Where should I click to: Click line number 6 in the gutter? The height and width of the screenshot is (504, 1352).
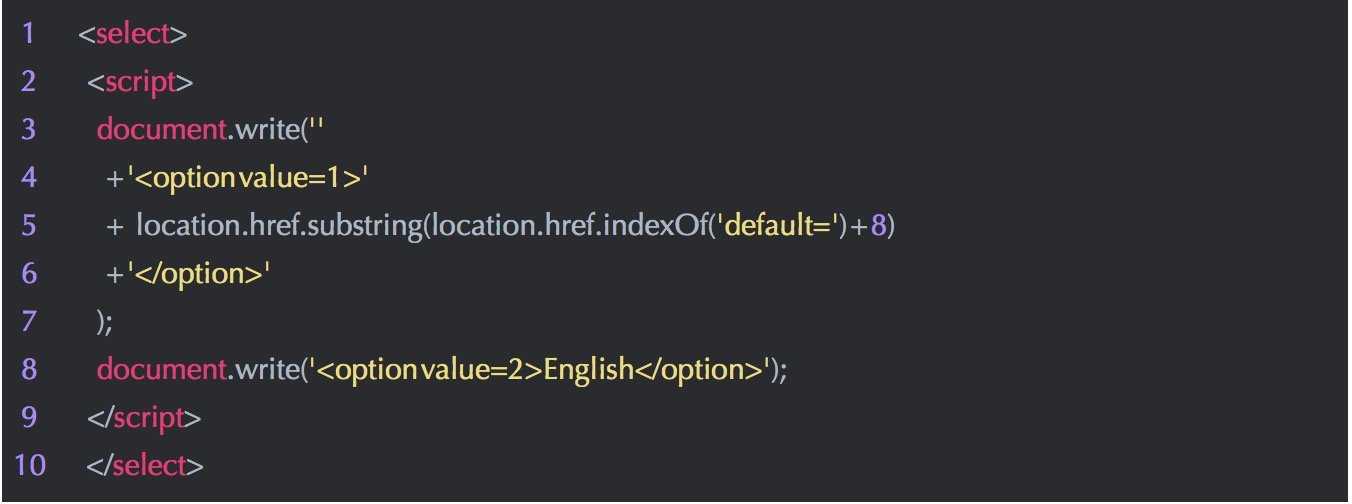pos(28,274)
